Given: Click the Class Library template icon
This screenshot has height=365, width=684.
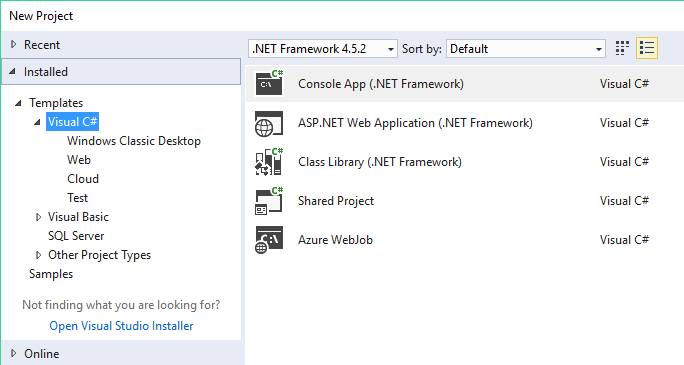Looking at the screenshot, I should [269, 162].
